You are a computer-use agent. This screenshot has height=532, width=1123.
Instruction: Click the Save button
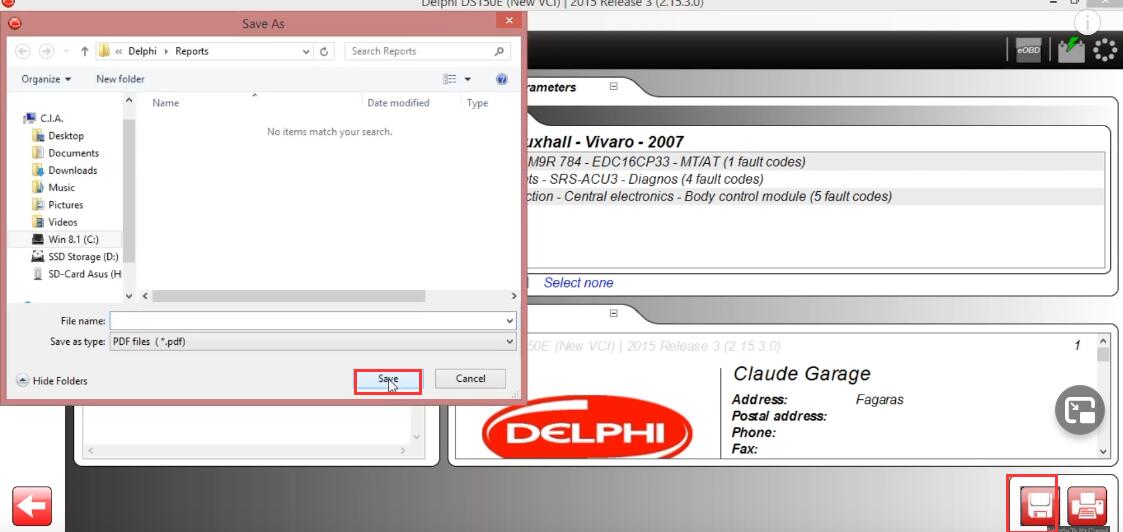pyautogui.click(x=387, y=379)
